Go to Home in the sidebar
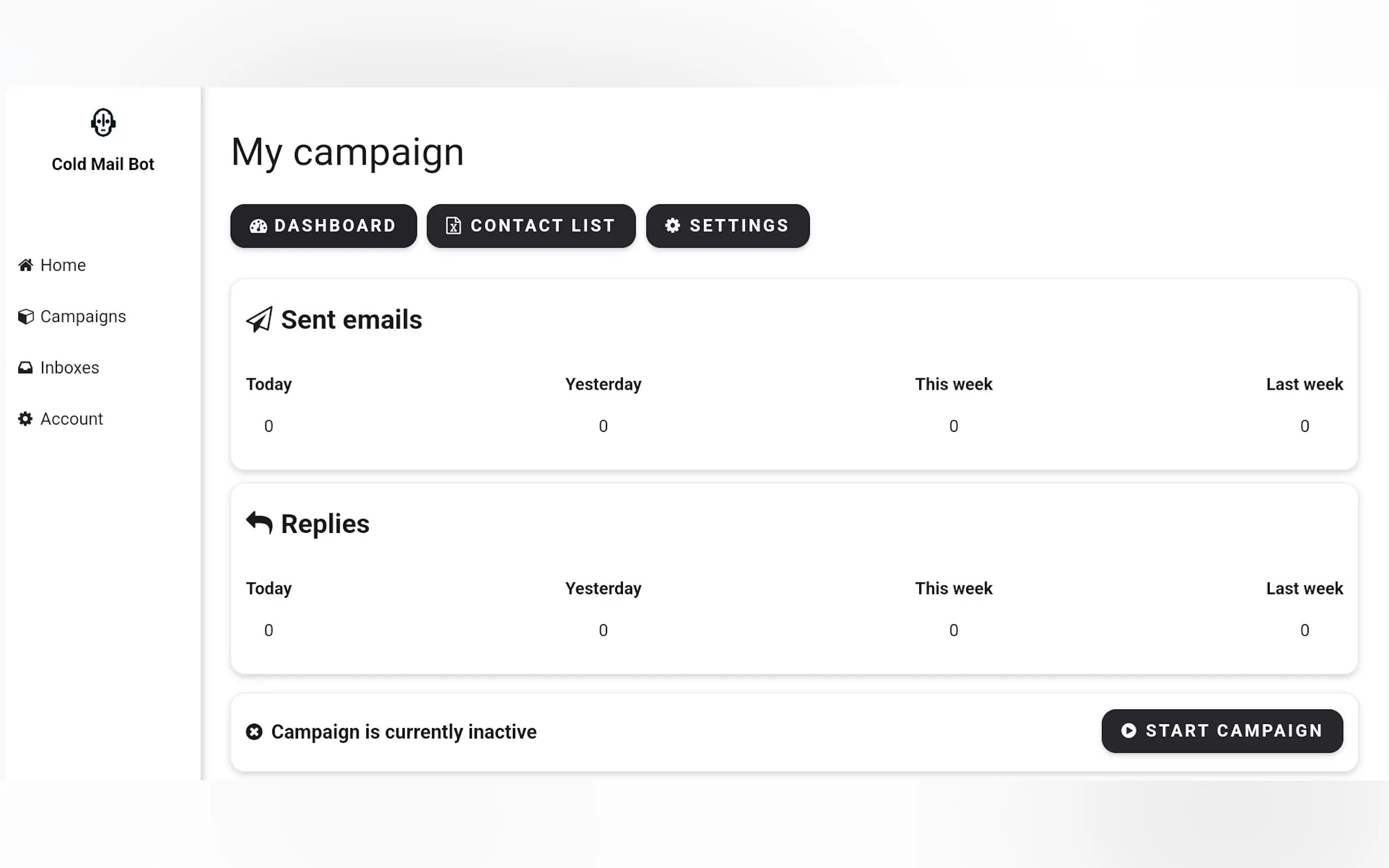The height and width of the screenshot is (868, 1389). coord(63,265)
